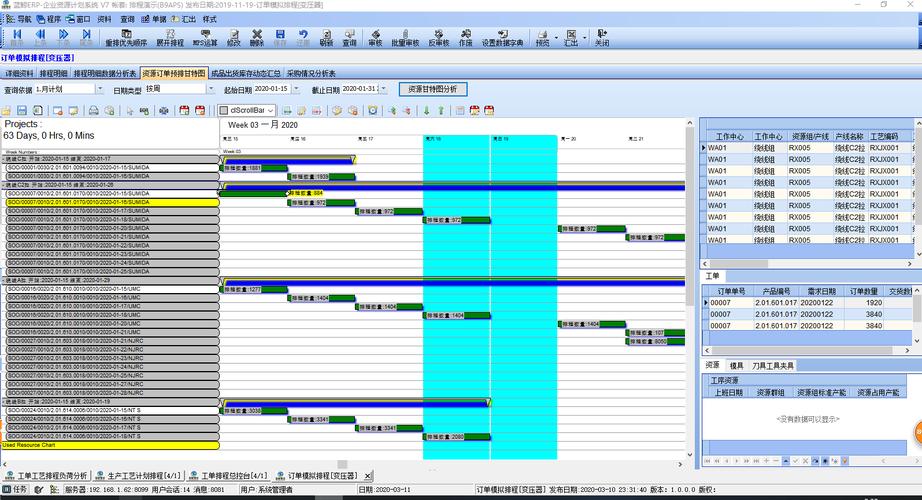The width and height of the screenshot is (922, 500).
Task: Click the Gantt toolbar save disk icon
Action: pos(21,110)
